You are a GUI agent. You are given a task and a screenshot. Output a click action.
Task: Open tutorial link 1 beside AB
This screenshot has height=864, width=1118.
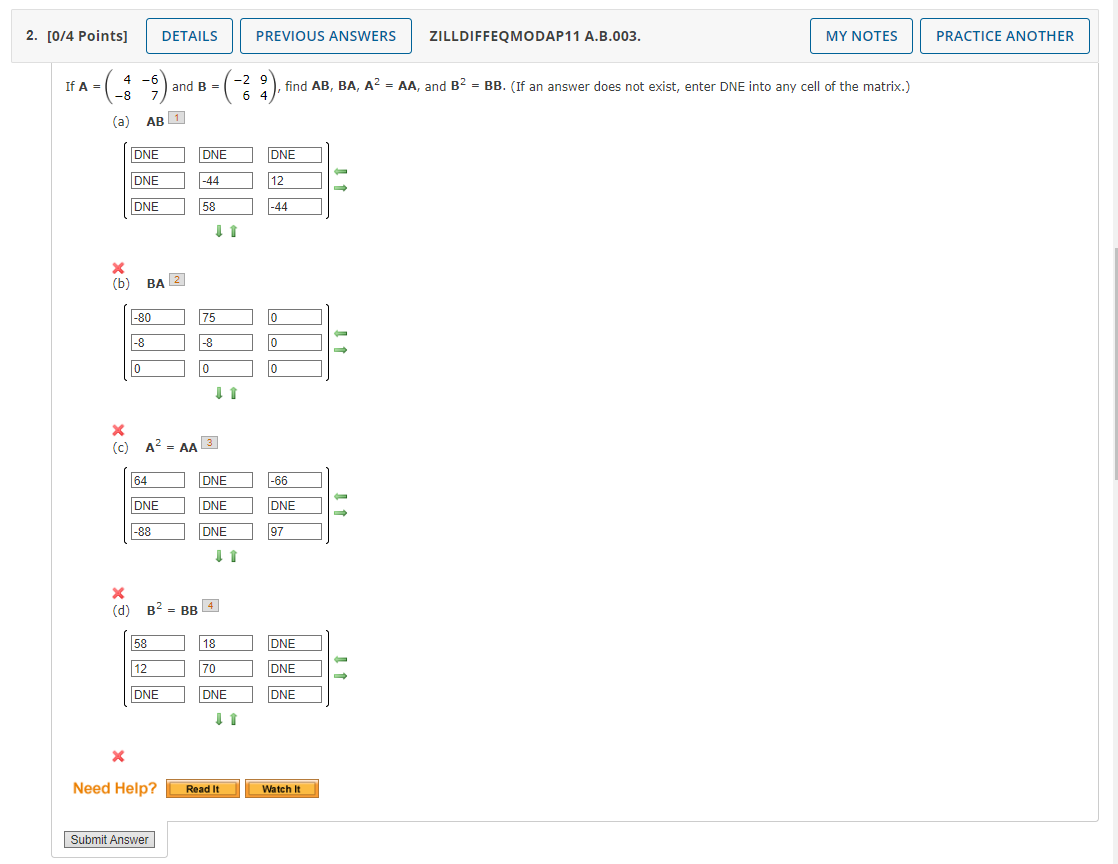point(176,117)
